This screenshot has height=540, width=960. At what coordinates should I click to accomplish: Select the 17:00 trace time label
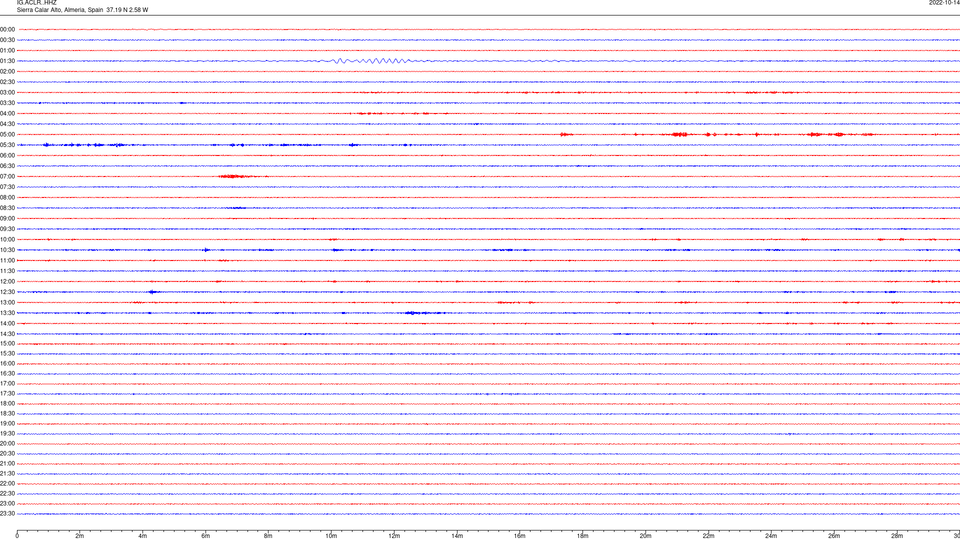point(7,383)
